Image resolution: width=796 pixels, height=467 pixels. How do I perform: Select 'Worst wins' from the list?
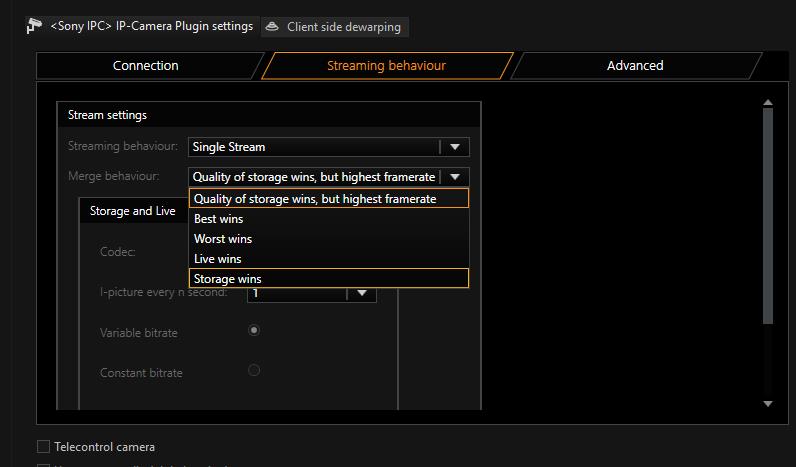pyautogui.click(x=223, y=239)
